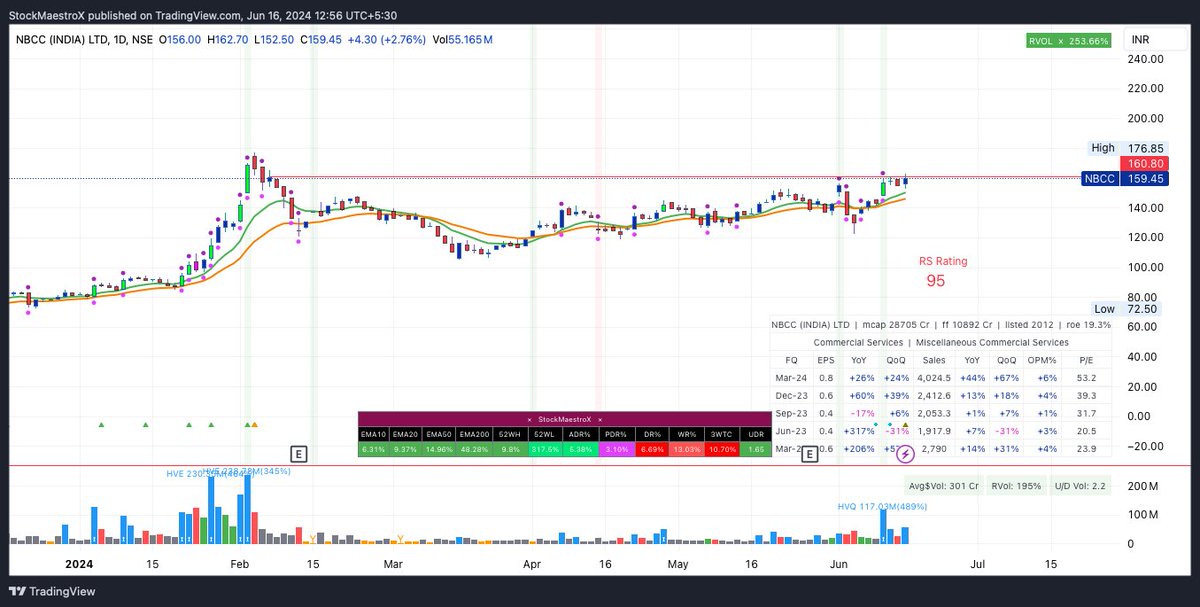Click the Dec-23 sales value 2,412.6
This screenshot has width=1200, height=607.
click(934, 396)
